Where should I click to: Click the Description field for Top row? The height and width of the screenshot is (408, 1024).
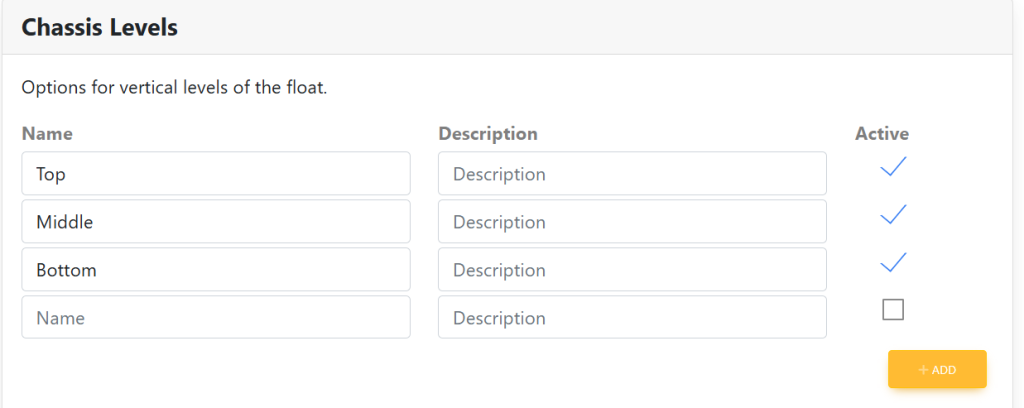(632, 174)
